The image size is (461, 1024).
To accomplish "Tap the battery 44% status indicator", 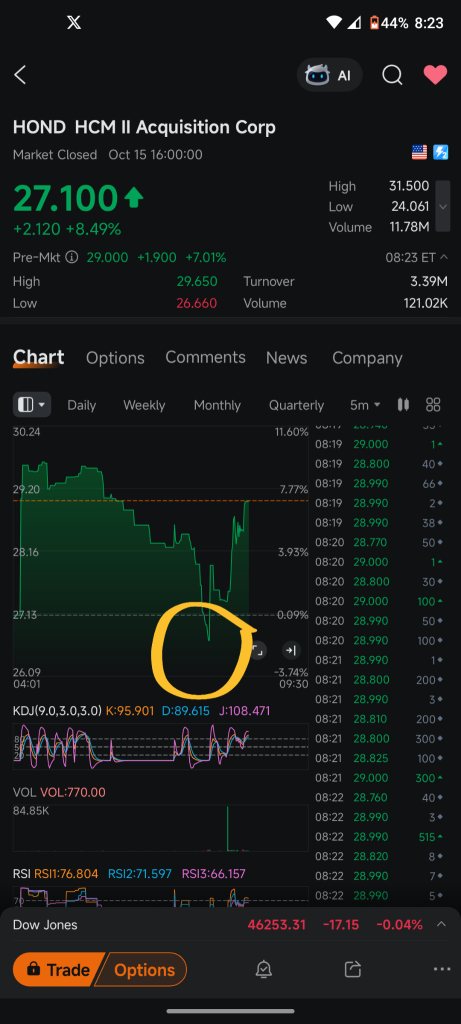I will [x=389, y=23].
